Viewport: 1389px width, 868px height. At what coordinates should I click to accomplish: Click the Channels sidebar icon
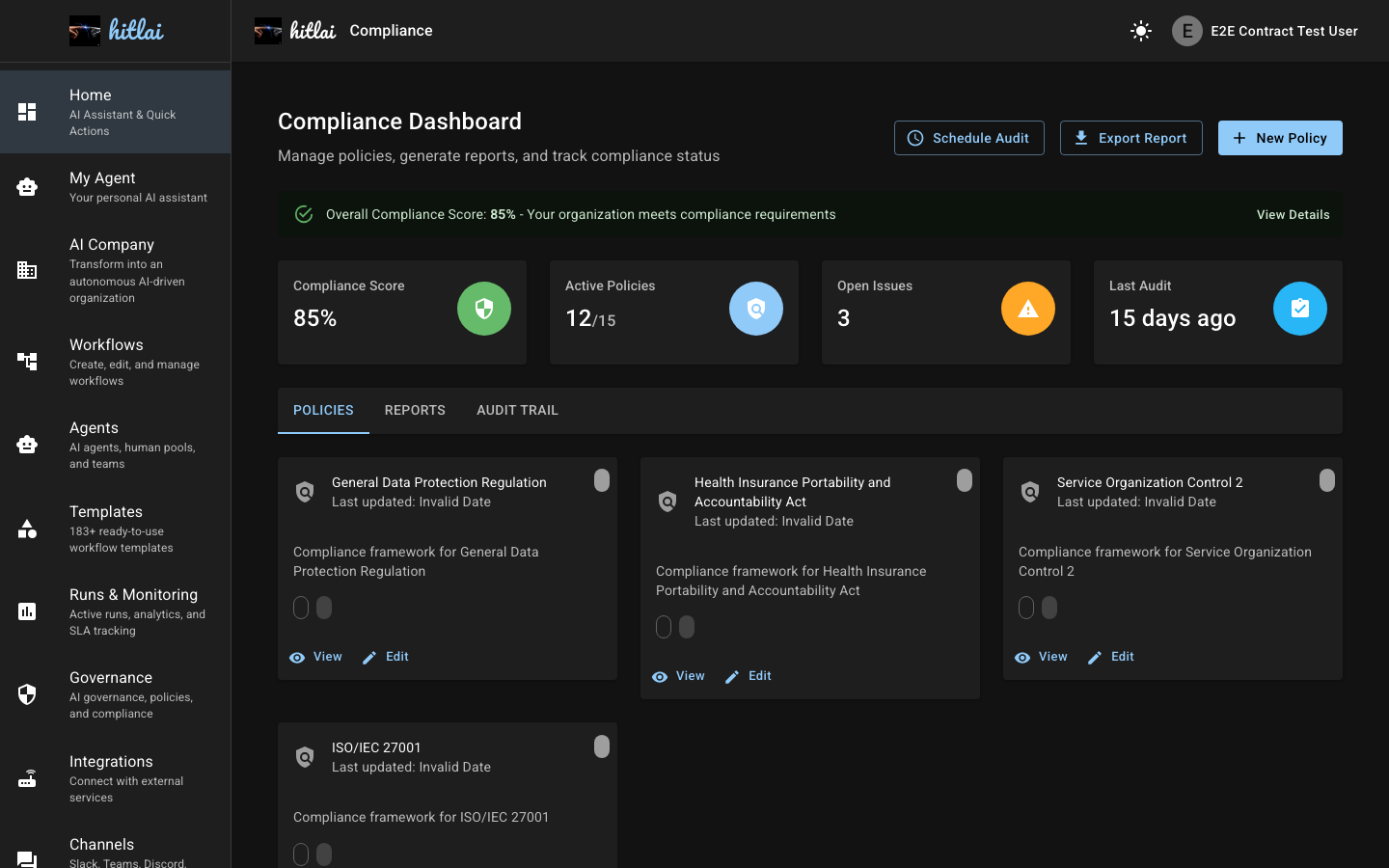pos(27,854)
